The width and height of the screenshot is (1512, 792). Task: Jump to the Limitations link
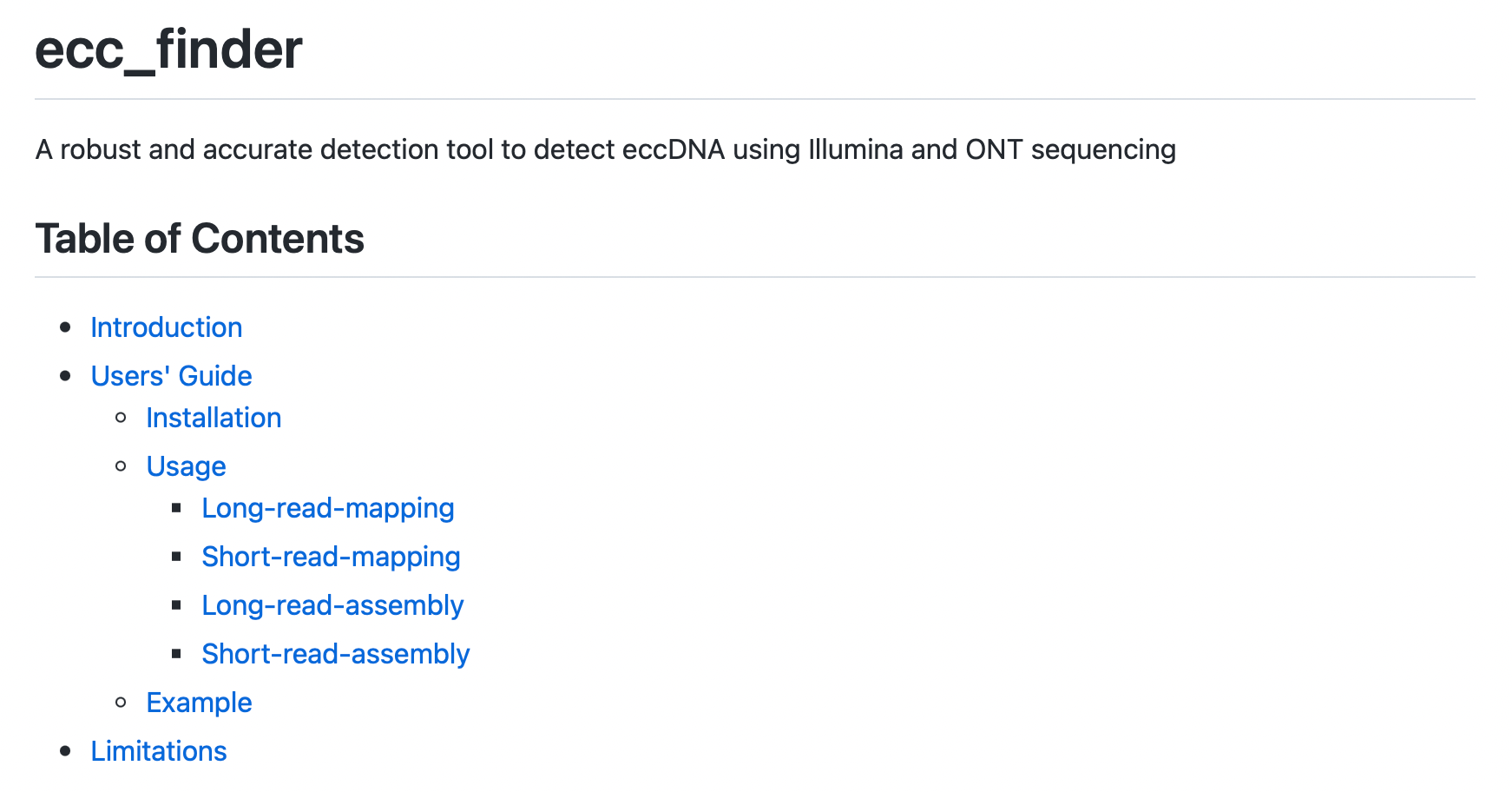[159, 751]
